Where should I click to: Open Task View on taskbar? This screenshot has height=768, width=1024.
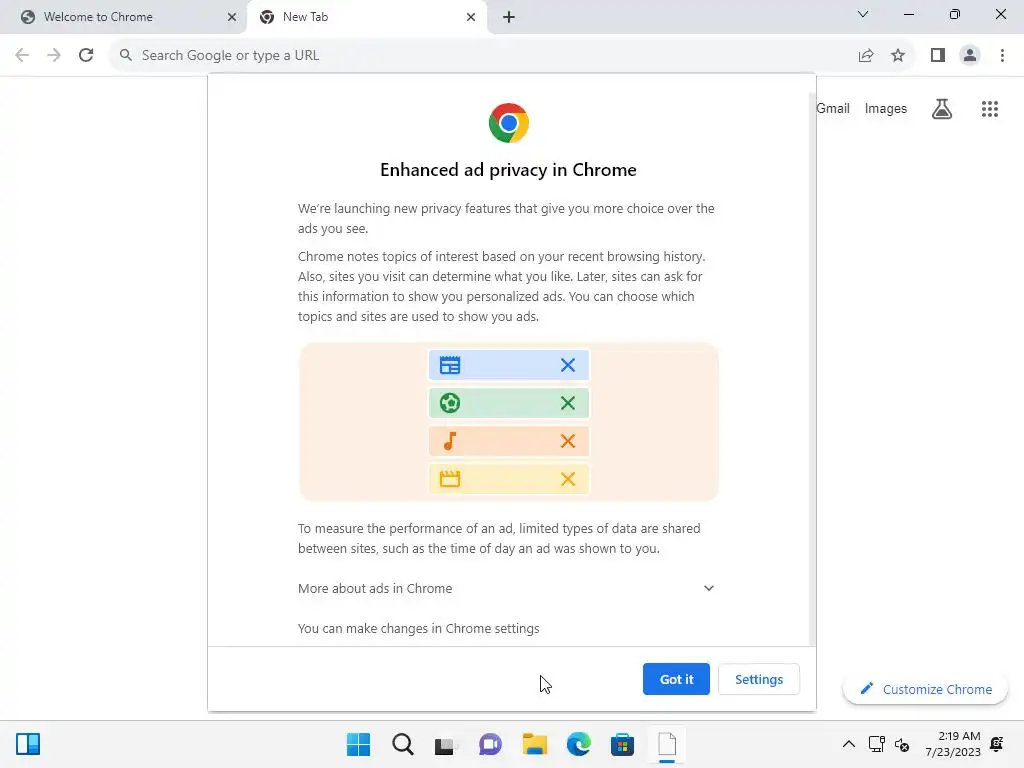coord(446,744)
